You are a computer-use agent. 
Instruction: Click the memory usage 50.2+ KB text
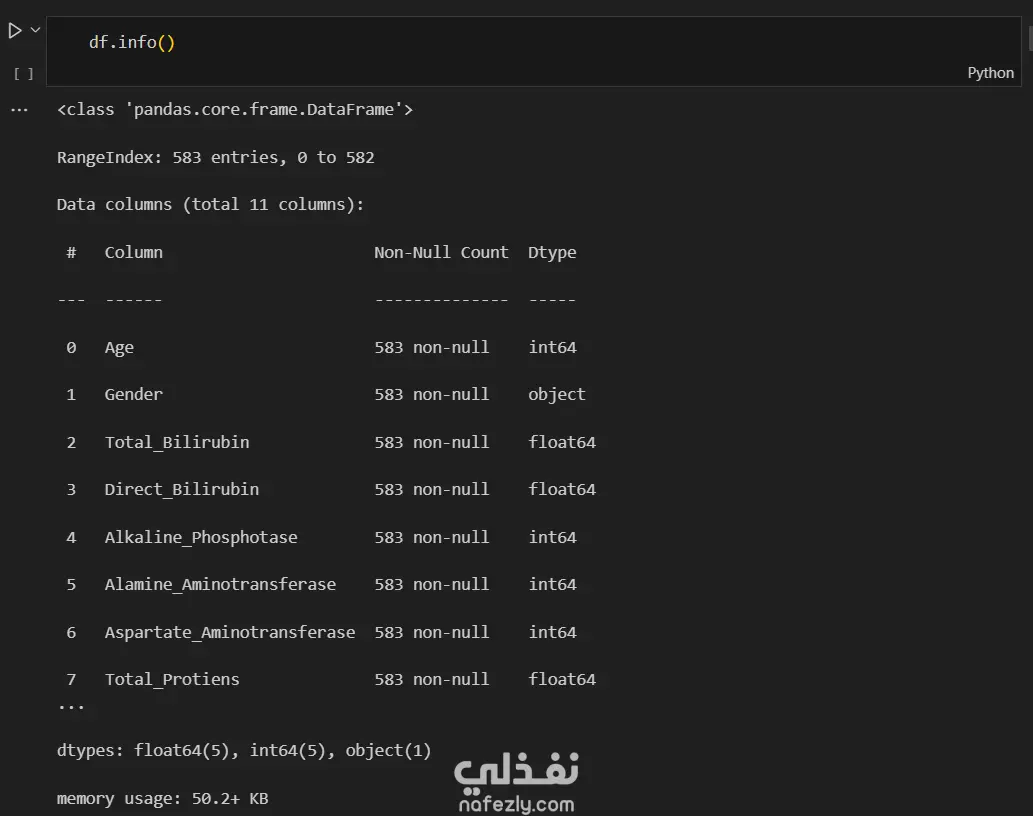(162, 798)
